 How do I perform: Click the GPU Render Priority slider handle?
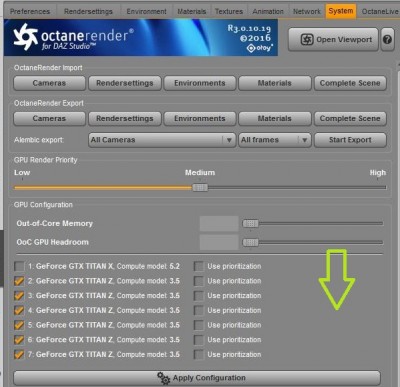pos(200,188)
